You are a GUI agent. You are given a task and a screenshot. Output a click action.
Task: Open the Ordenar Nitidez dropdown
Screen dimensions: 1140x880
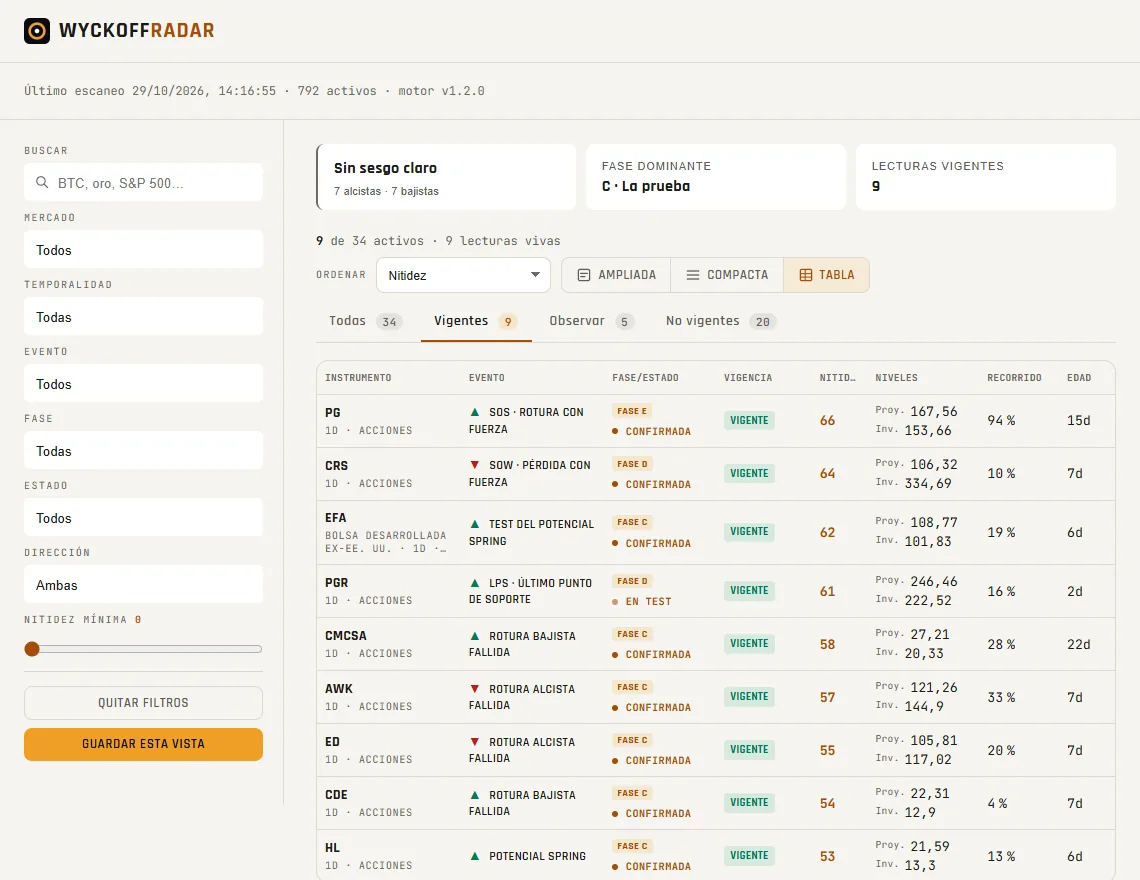coord(463,276)
